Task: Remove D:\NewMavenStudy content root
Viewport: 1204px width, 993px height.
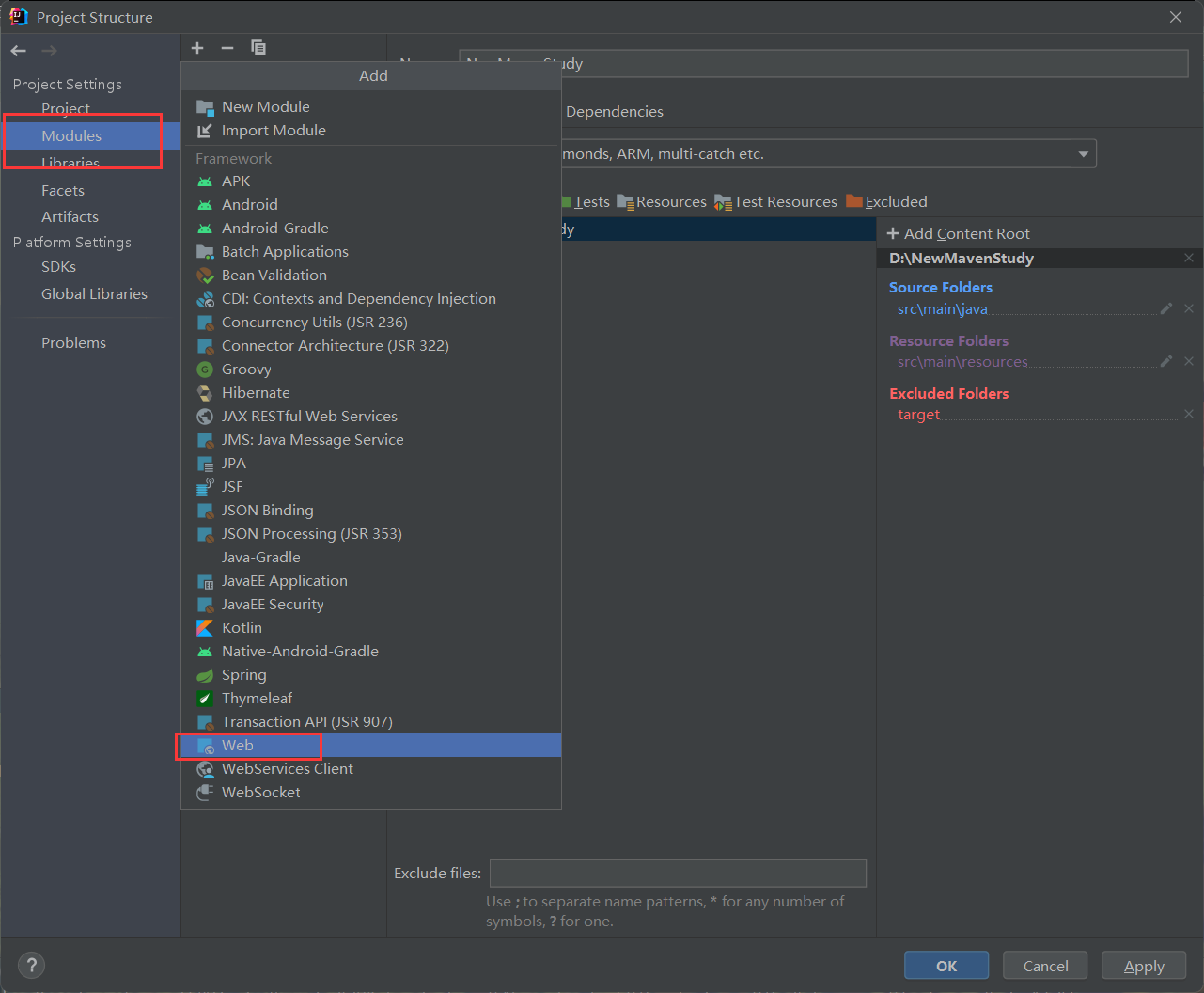Action: [x=1189, y=258]
